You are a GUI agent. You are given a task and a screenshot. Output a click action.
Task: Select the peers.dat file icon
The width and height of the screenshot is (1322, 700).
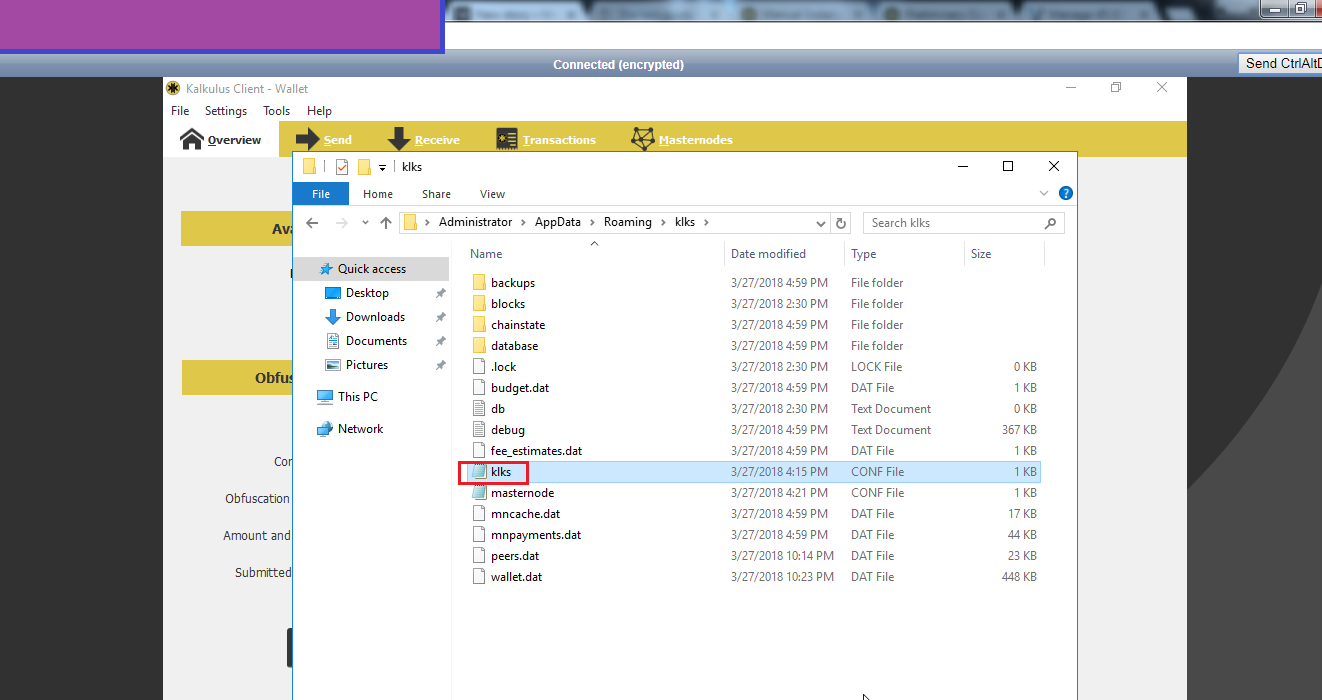(479, 556)
